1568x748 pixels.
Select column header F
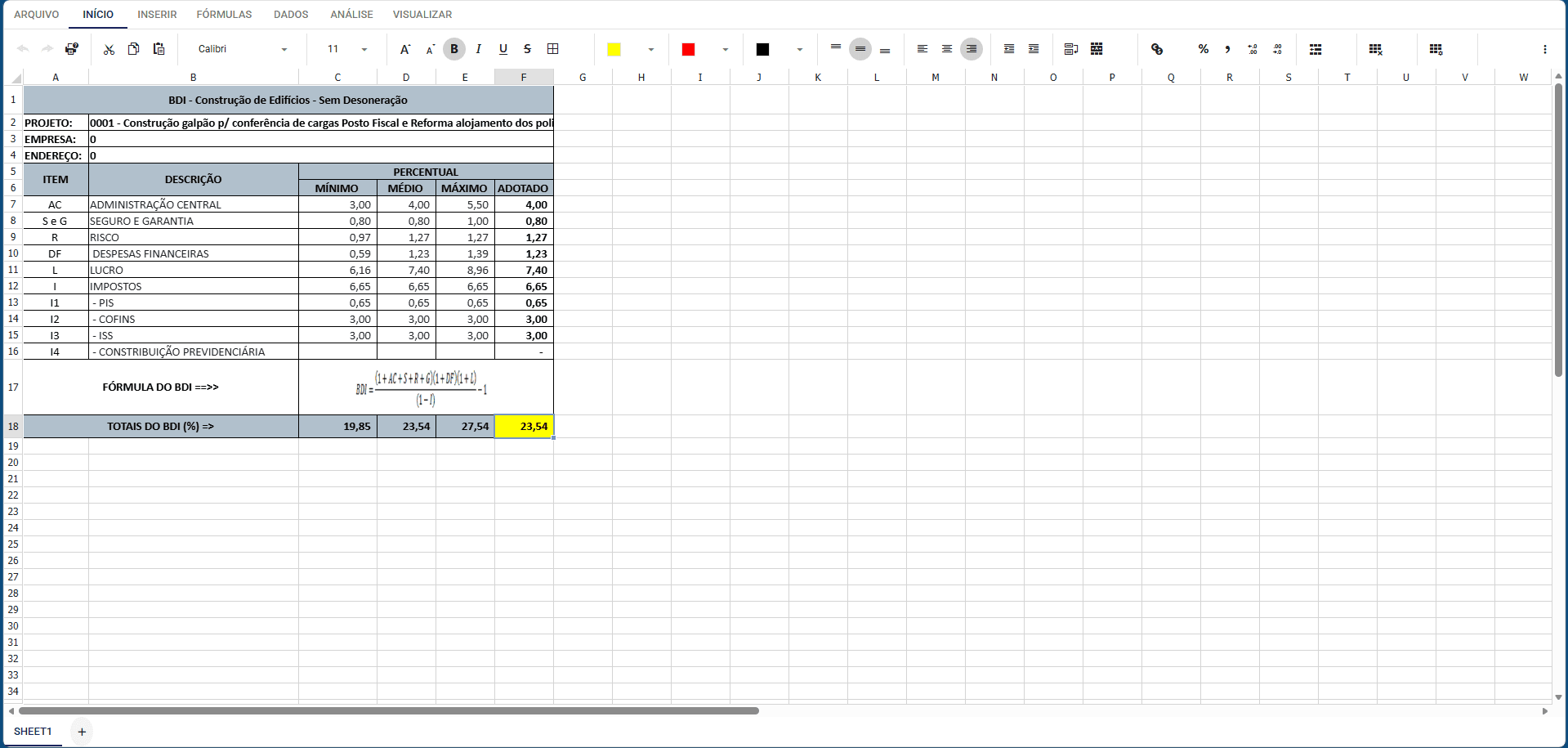point(524,78)
